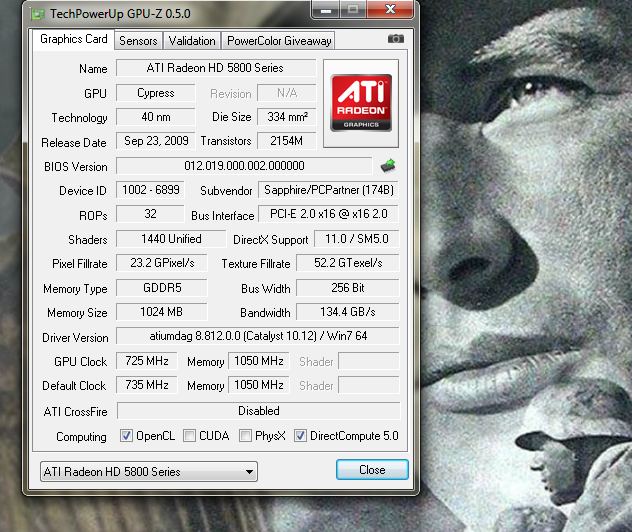This screenshot has height=532, width=632.
Task: Open the PowerColor Giveaway tab
Action: coord(279,41)
